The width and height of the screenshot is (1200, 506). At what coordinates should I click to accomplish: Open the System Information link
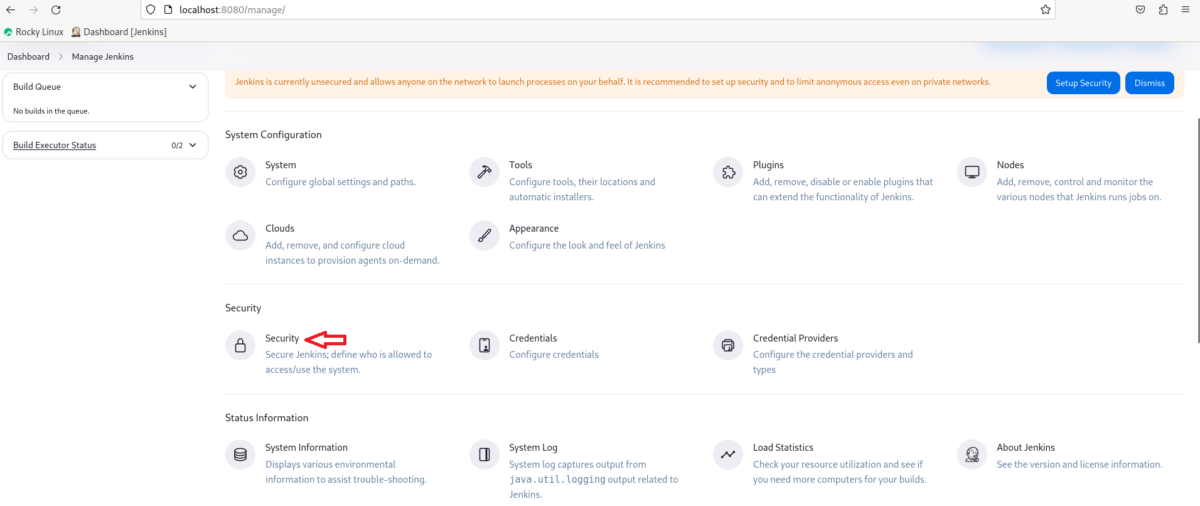[x=306, y=448]
